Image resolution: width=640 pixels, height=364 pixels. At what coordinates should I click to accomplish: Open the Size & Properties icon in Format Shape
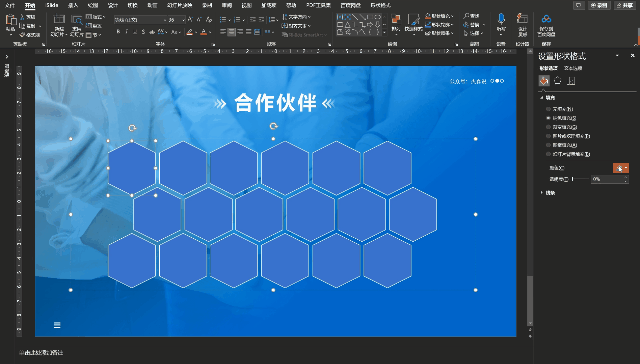[571, 81]
